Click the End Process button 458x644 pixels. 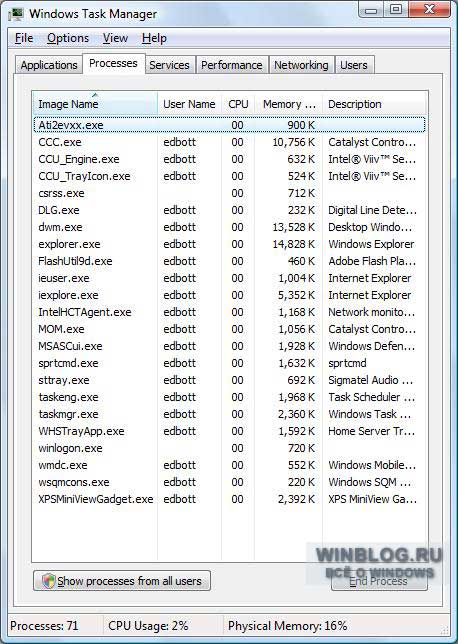(379, 581)
